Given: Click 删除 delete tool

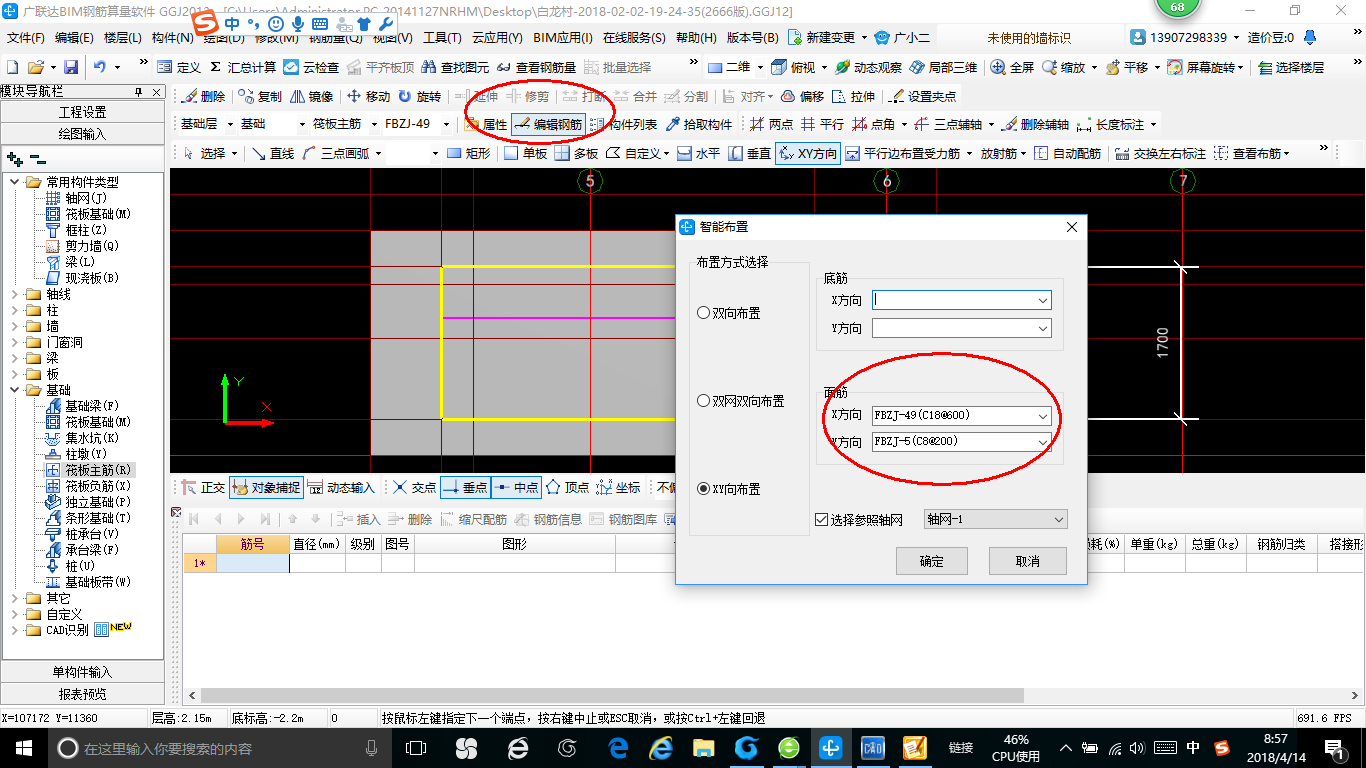Looking at the screenshot, I should pos(204,97).
